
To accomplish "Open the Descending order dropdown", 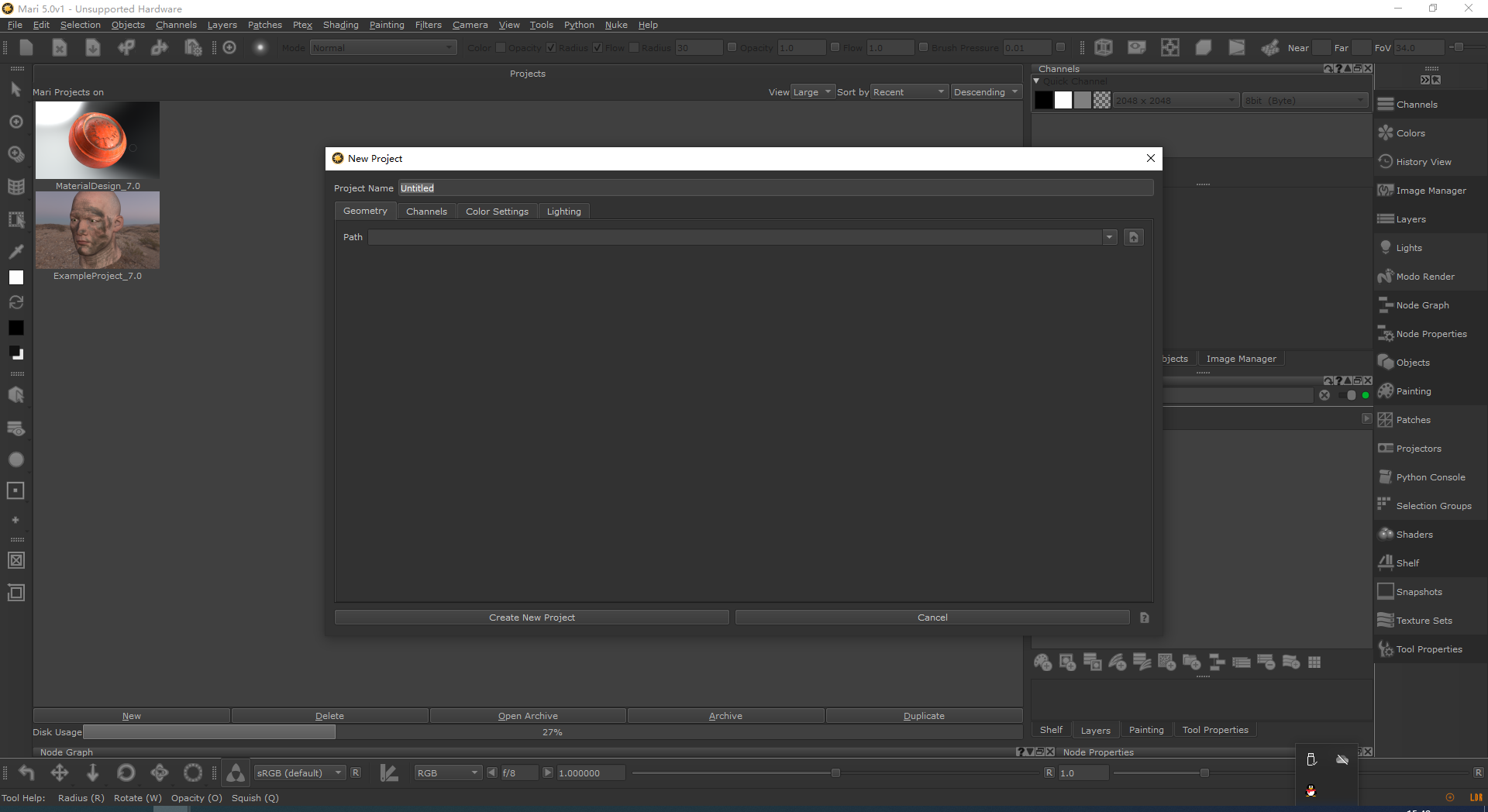I will coord(987,92).
